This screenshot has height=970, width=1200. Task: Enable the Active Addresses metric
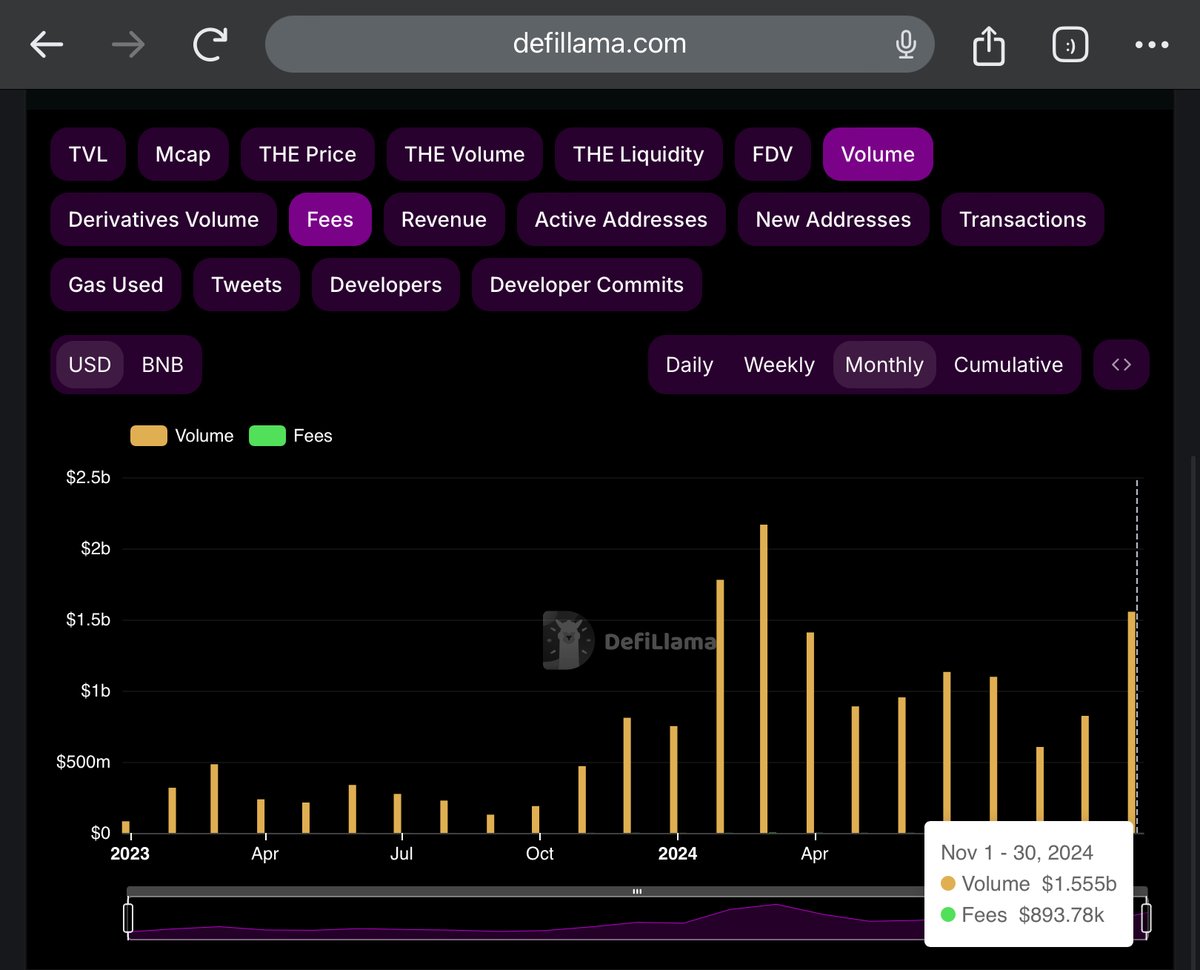(621, 219)
